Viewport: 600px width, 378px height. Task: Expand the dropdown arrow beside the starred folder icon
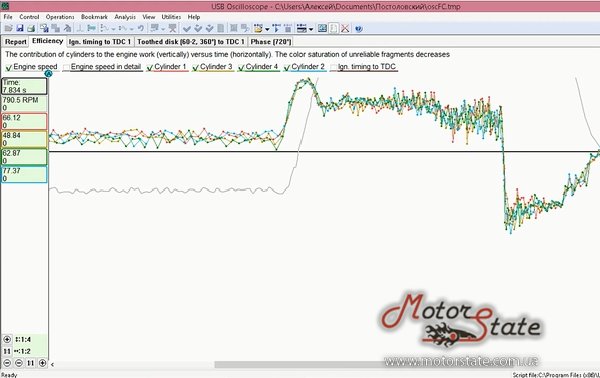coord(267,29)
